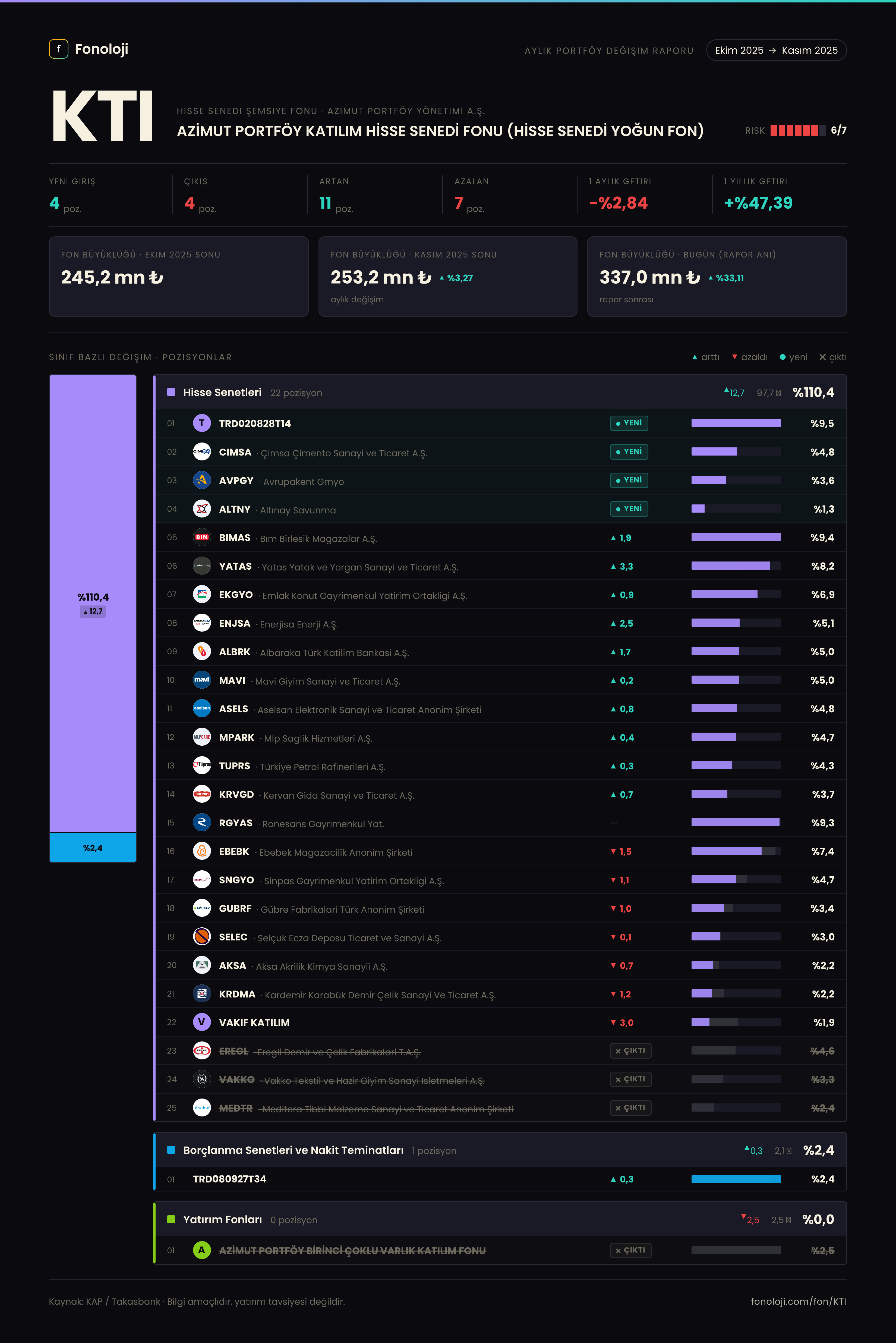Click the 'çıktı' legend entry

click(832, 357)
